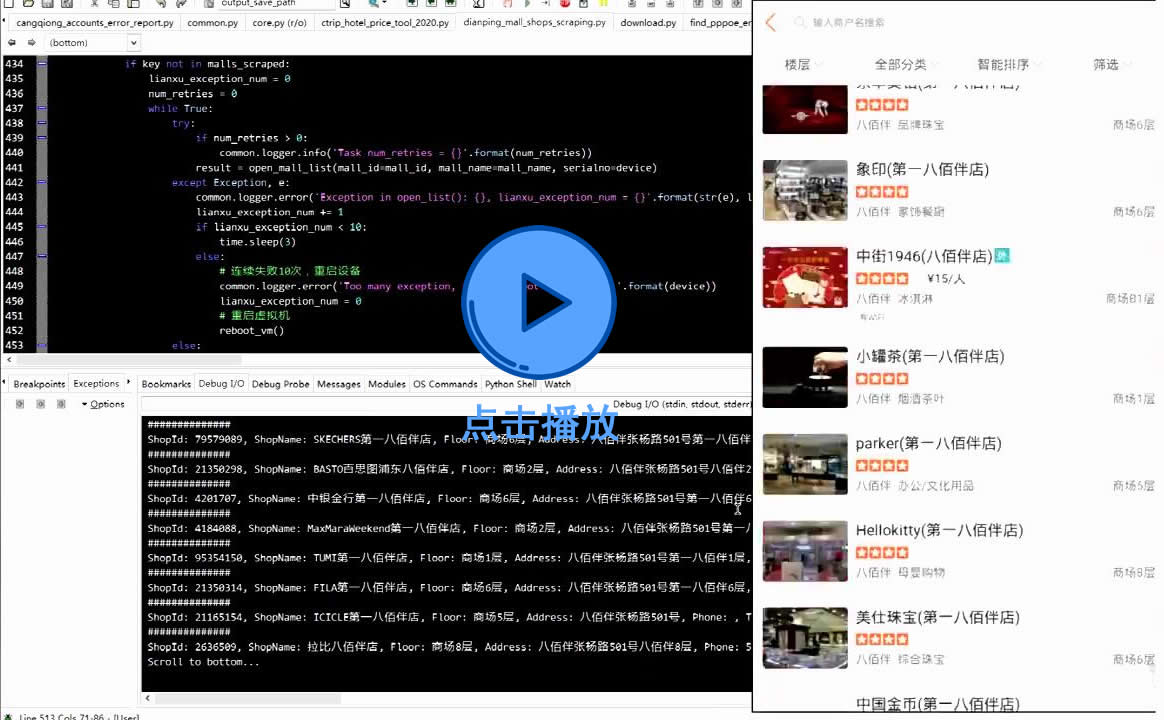Image resolution: width=1164 pixels, height=720 pixels.
Task: Show the Bookmarks tab
Action: coord(166,384)
